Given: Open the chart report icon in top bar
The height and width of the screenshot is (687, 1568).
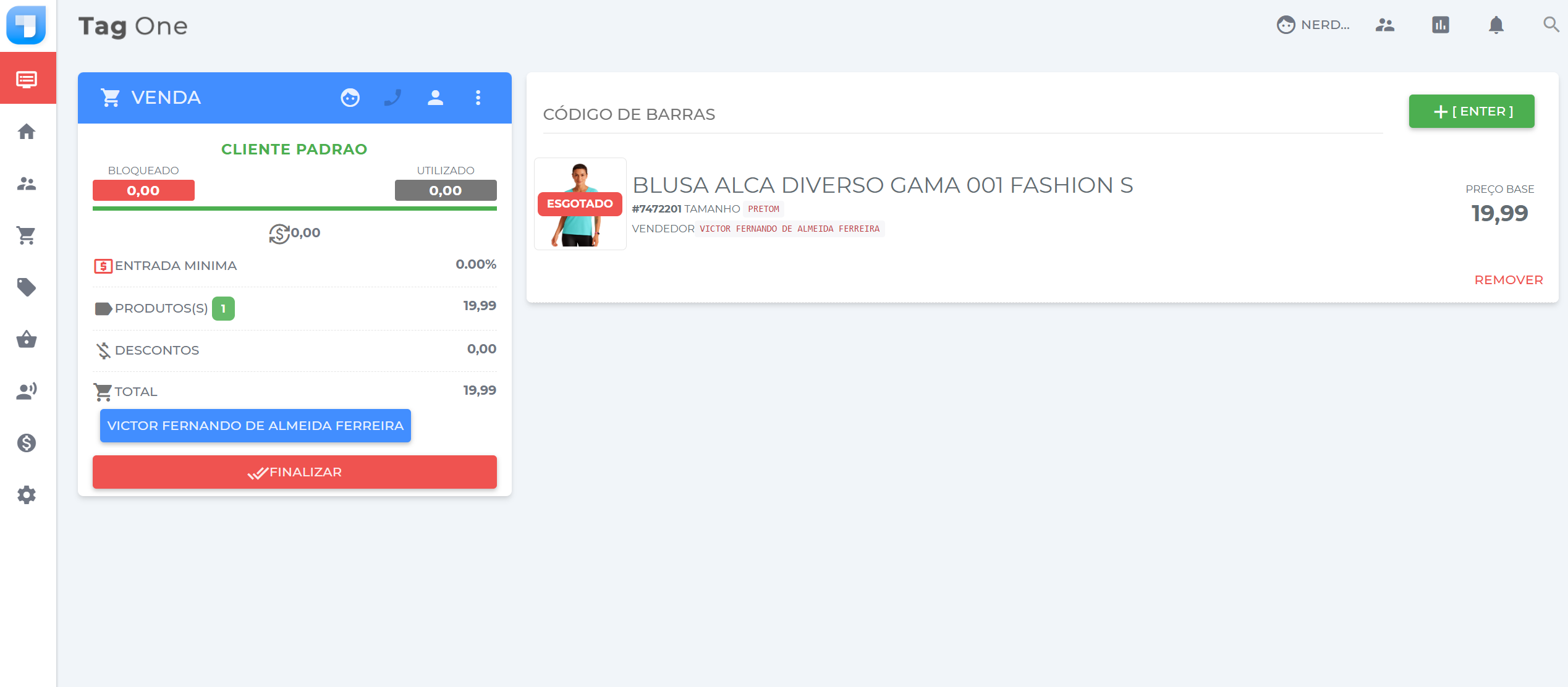Looking at the screenshot, I should tap(1440, 25).
